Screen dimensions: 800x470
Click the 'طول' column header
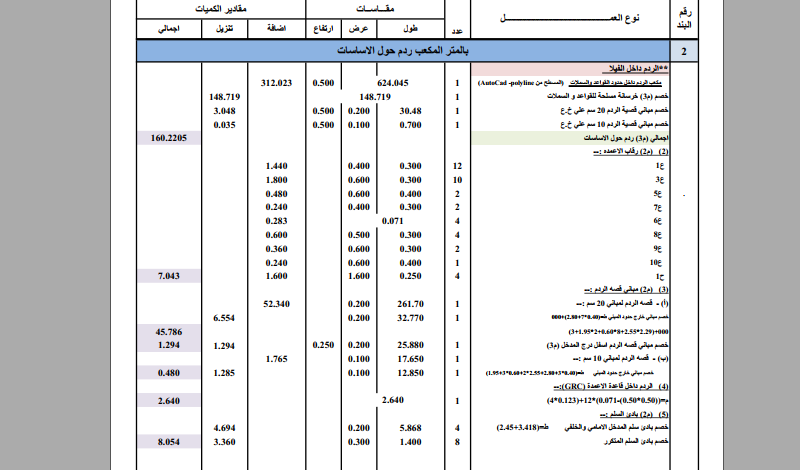[411, 29]
